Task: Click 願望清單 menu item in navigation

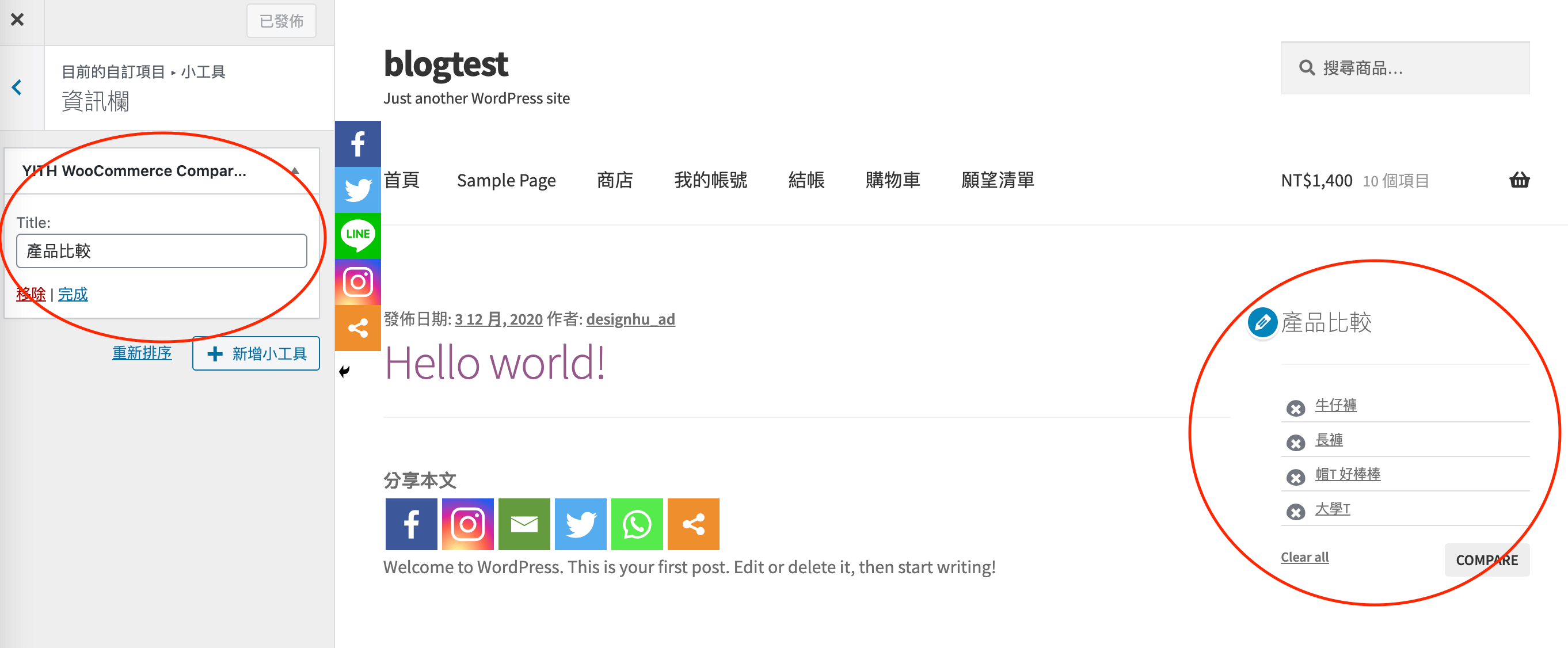Action: pyautogui.click(x=999, y=181)
